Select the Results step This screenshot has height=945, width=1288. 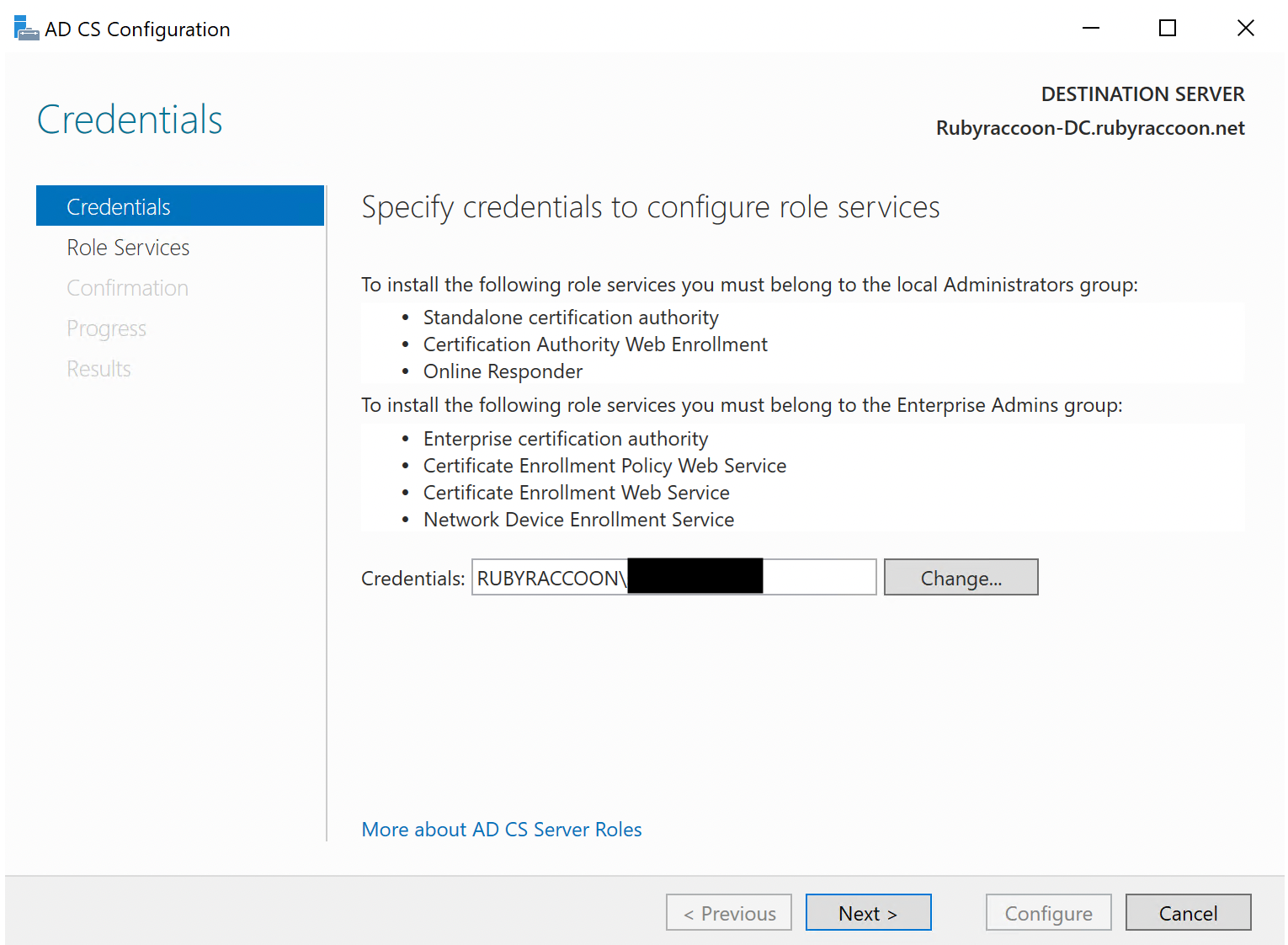tap(98, 368)
